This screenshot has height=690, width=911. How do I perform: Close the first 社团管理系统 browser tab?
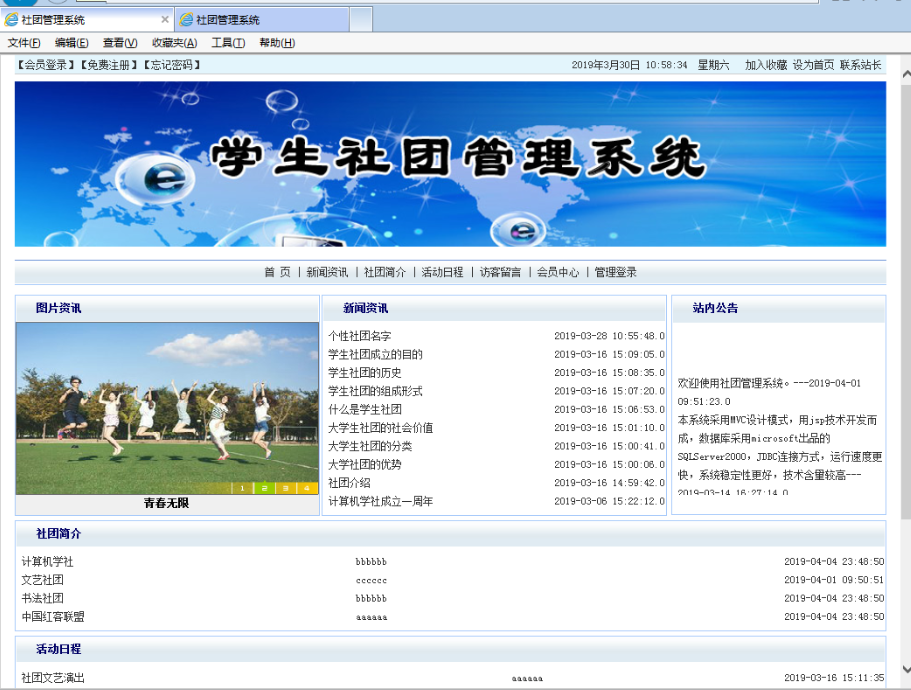[165, 20]
